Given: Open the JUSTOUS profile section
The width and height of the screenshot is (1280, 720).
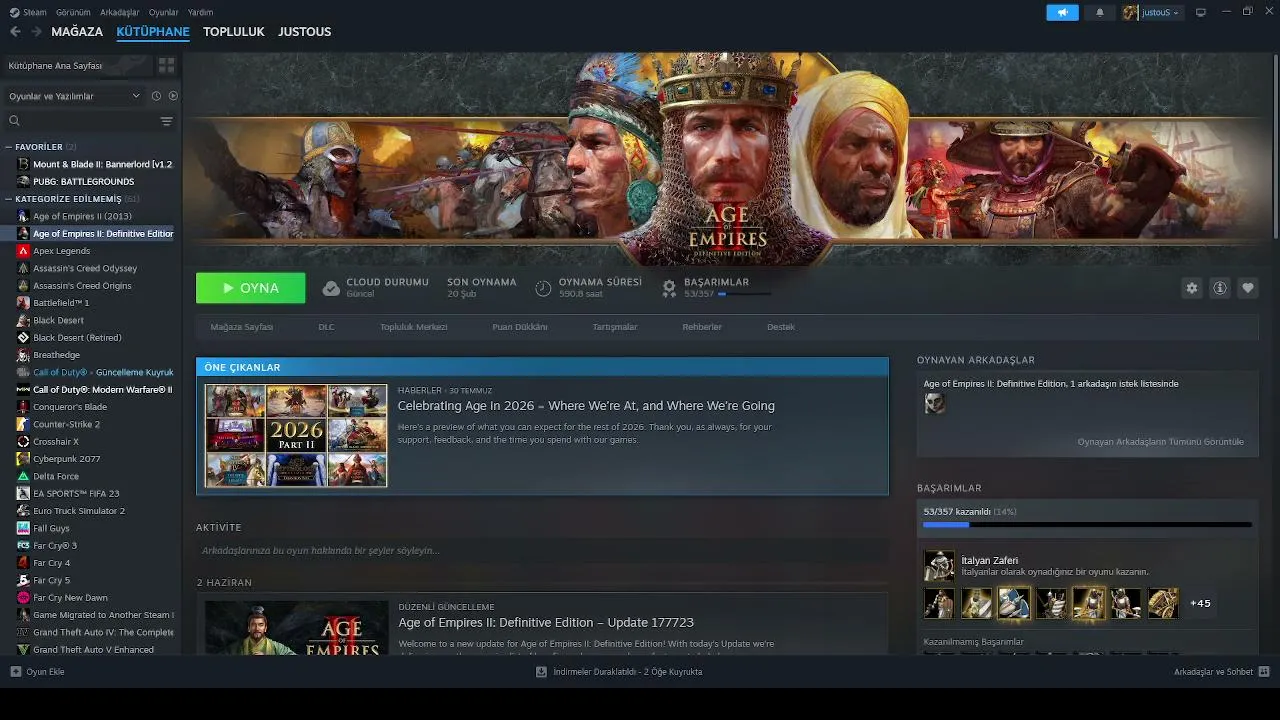Looking at the screenshot, I should point(304,32).
